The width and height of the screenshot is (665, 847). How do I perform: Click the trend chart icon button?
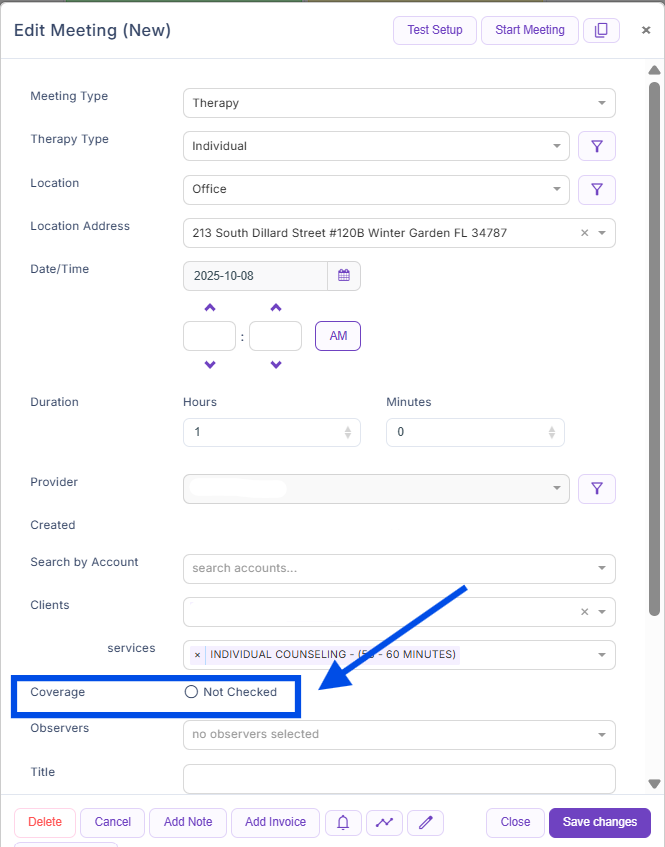click(384, 822)
